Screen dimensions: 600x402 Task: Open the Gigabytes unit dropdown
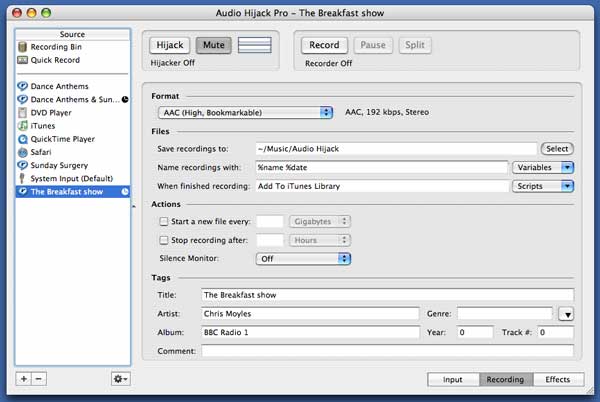(x=320, y=221)
